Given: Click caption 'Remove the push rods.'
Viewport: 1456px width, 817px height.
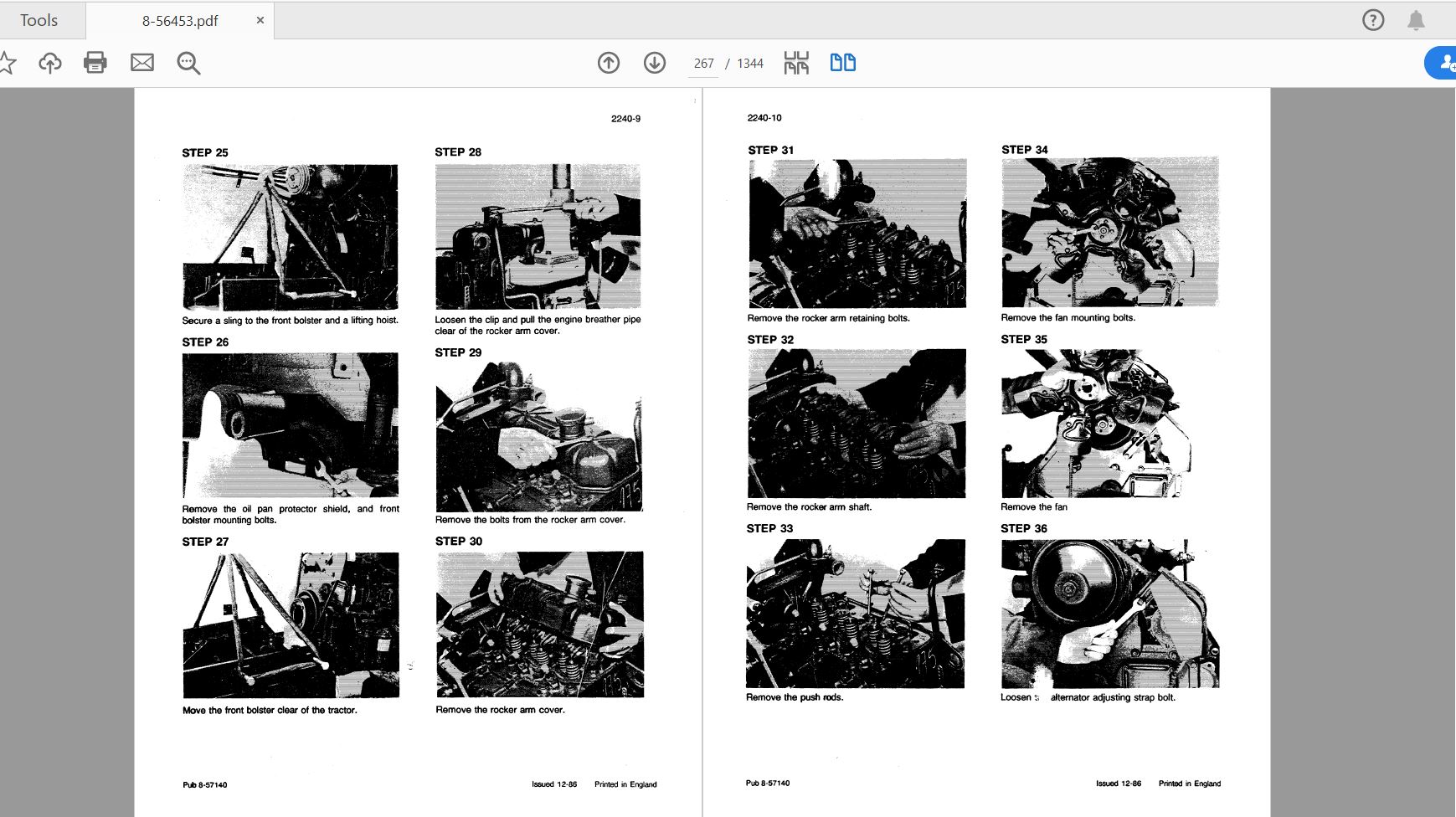Looking at the screenshot, I should click(x=795, y=697).
